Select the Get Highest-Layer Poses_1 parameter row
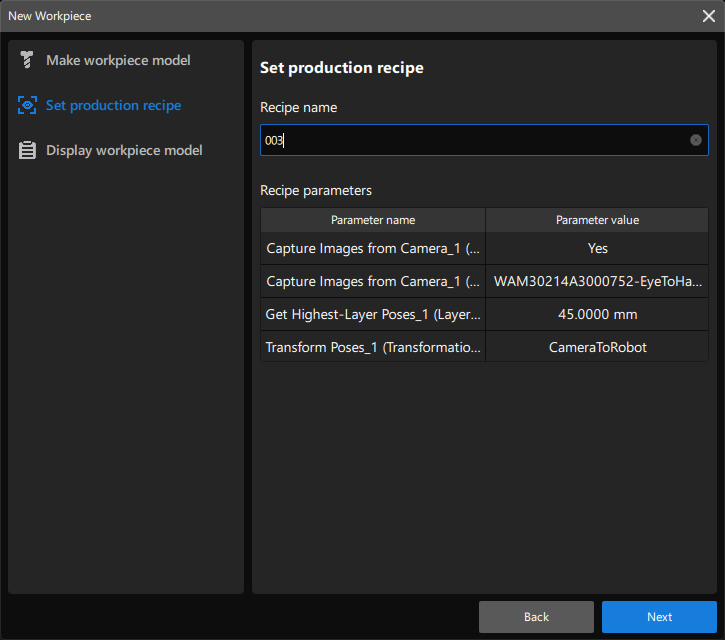 (373, 315)
